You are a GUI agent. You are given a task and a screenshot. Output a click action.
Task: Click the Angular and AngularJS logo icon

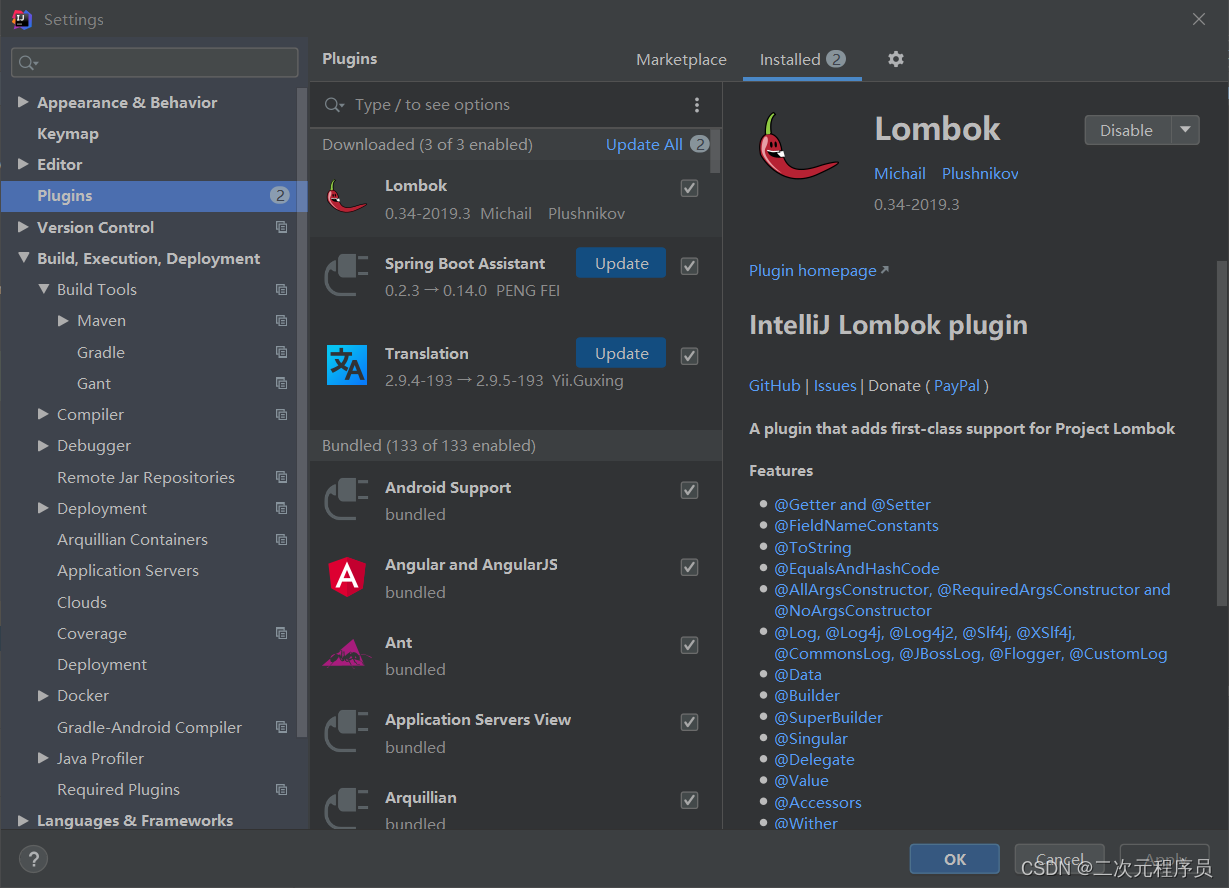tap(347, 576)
